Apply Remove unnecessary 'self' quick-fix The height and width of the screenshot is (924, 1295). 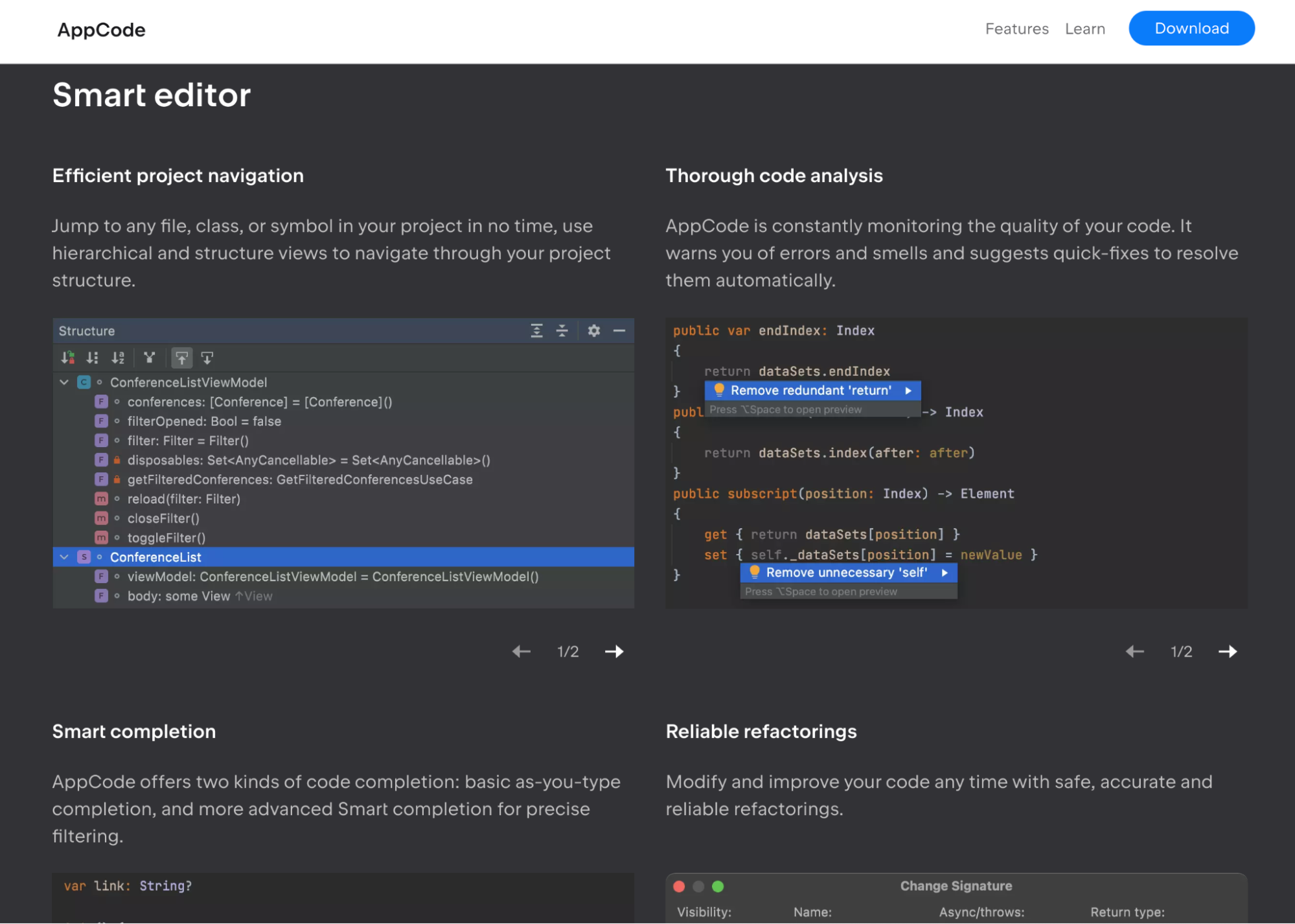point(848,573)
